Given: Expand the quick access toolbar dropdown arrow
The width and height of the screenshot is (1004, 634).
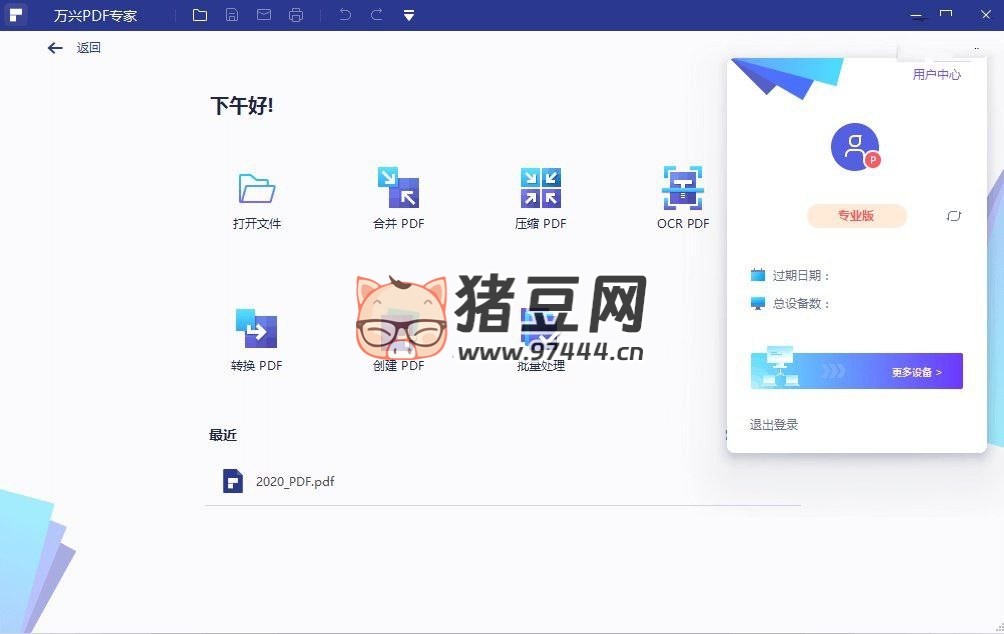Looking at the screenshot, I should (409, 15).
